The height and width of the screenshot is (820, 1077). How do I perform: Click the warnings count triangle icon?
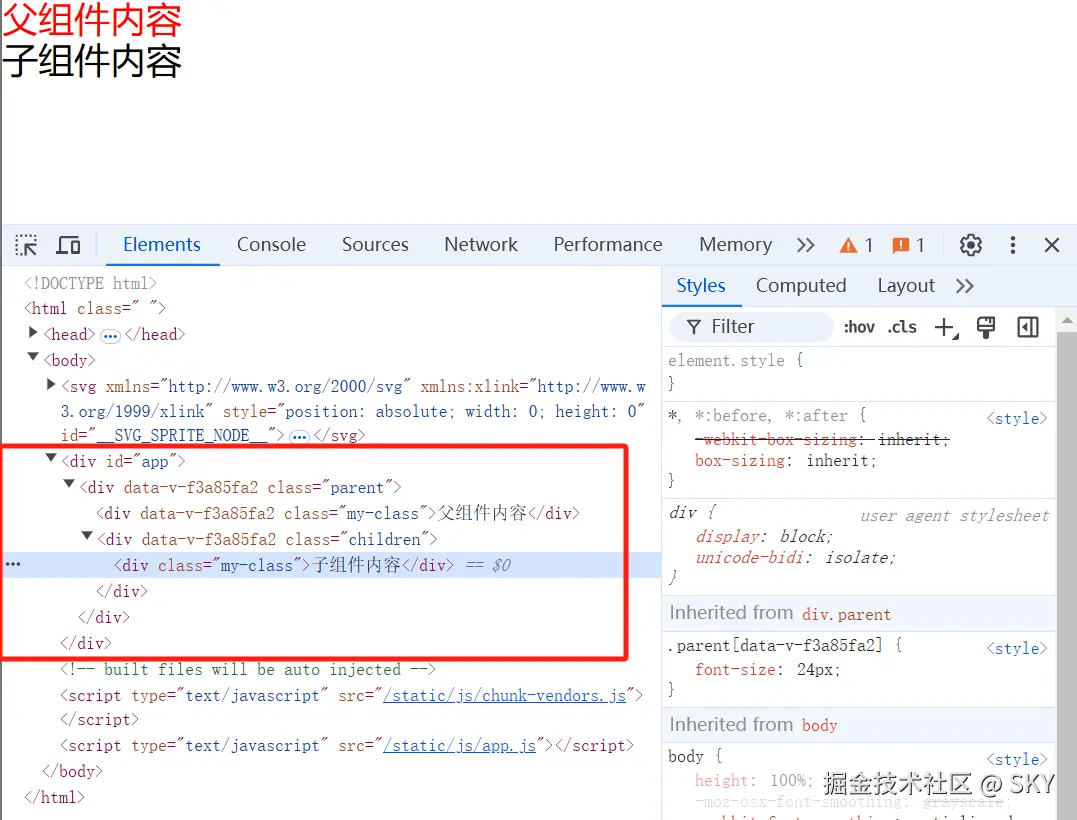pos(848,245)
